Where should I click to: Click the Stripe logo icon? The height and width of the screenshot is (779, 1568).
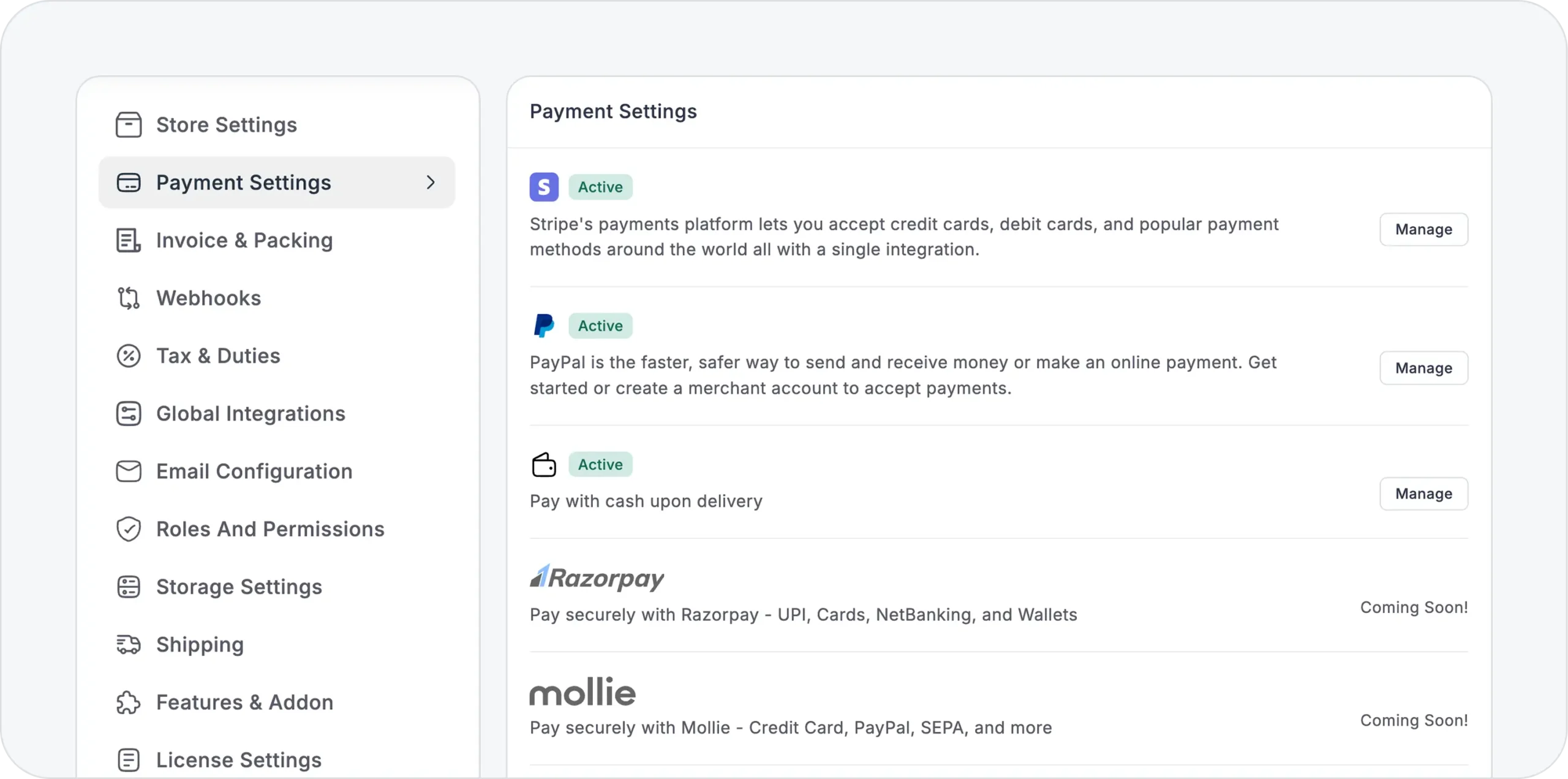pyautogui.click(x=544, y=187)
